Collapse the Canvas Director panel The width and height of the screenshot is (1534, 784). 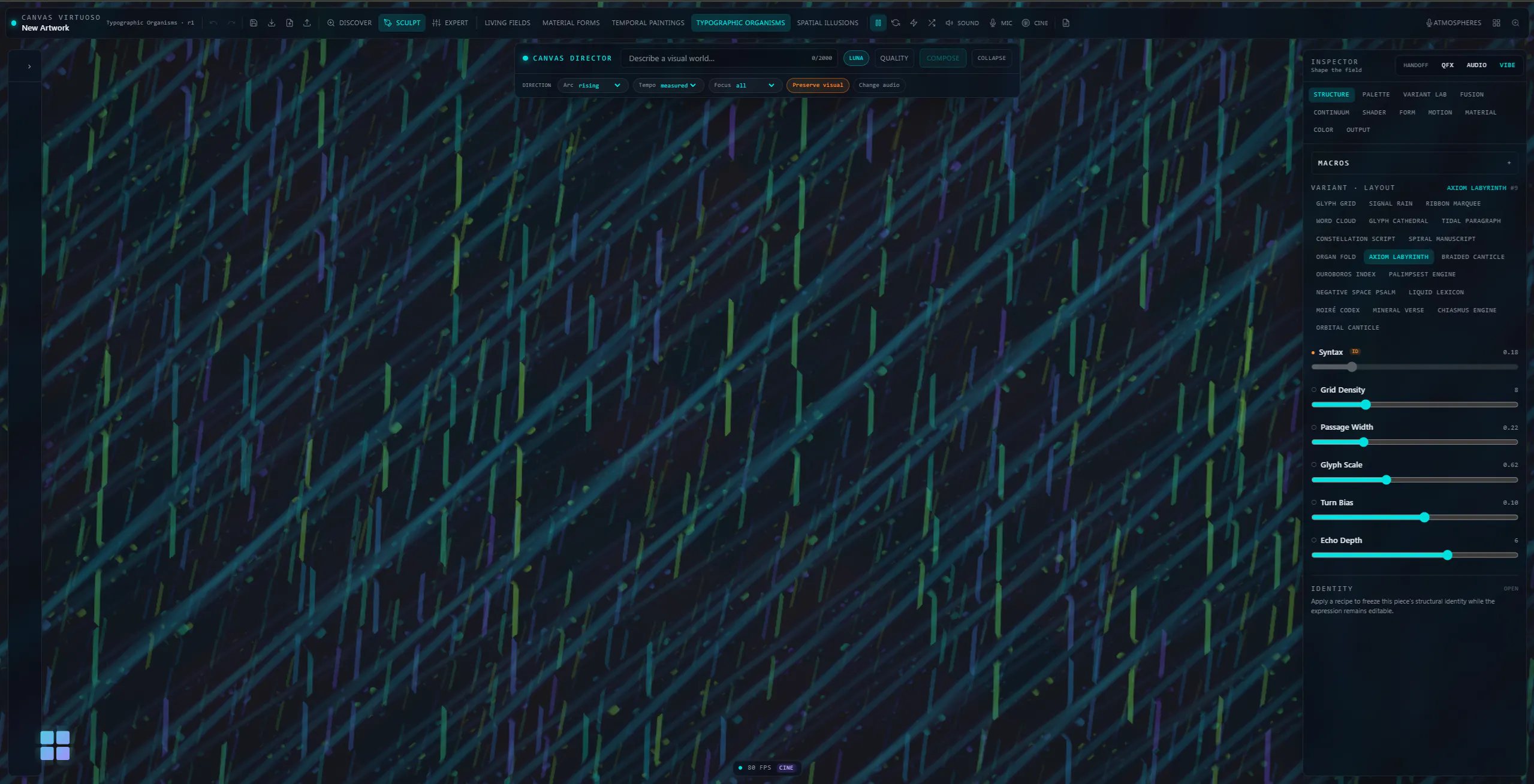click(x=991, y=58)
